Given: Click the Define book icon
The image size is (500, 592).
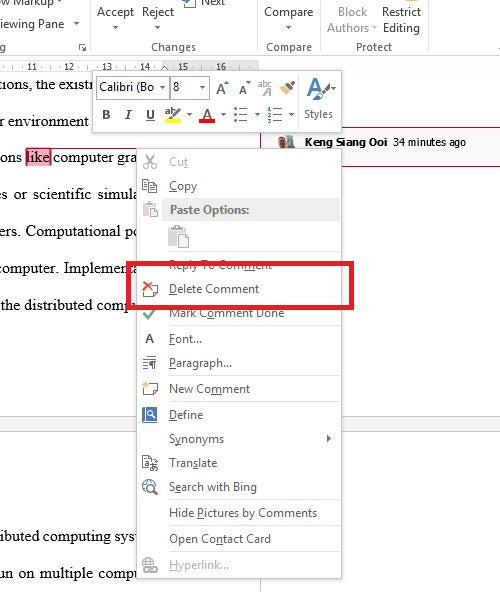Looking at the screenshot, I should [150, 415].
